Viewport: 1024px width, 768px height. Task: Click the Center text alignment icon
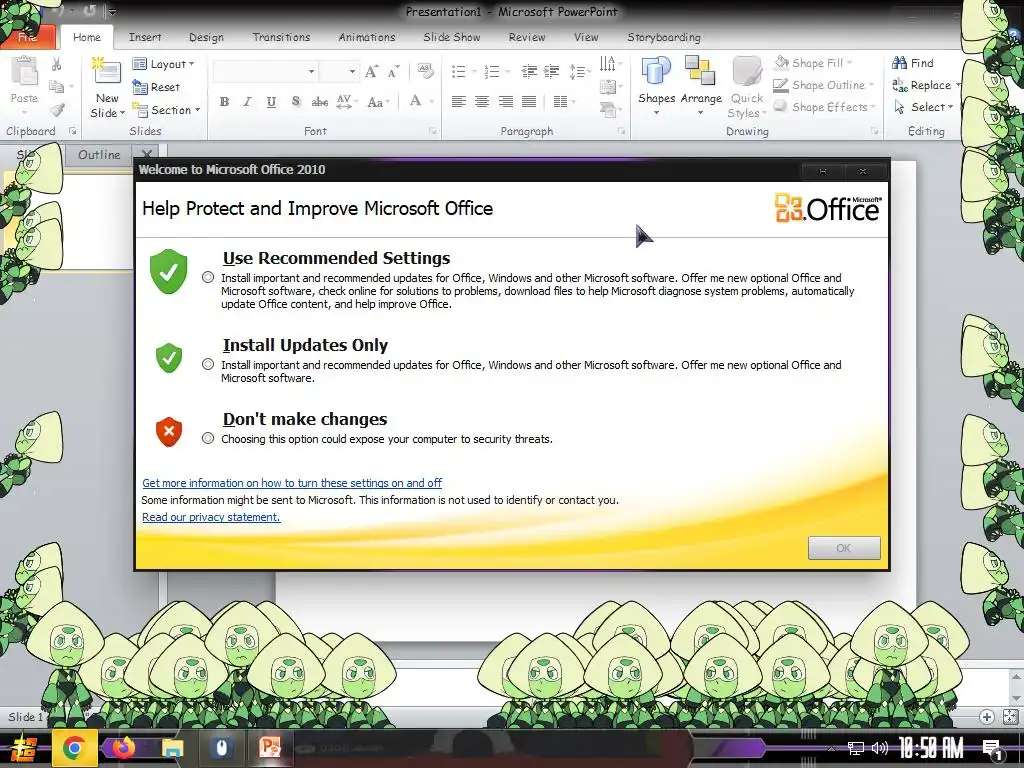[482, 101]
